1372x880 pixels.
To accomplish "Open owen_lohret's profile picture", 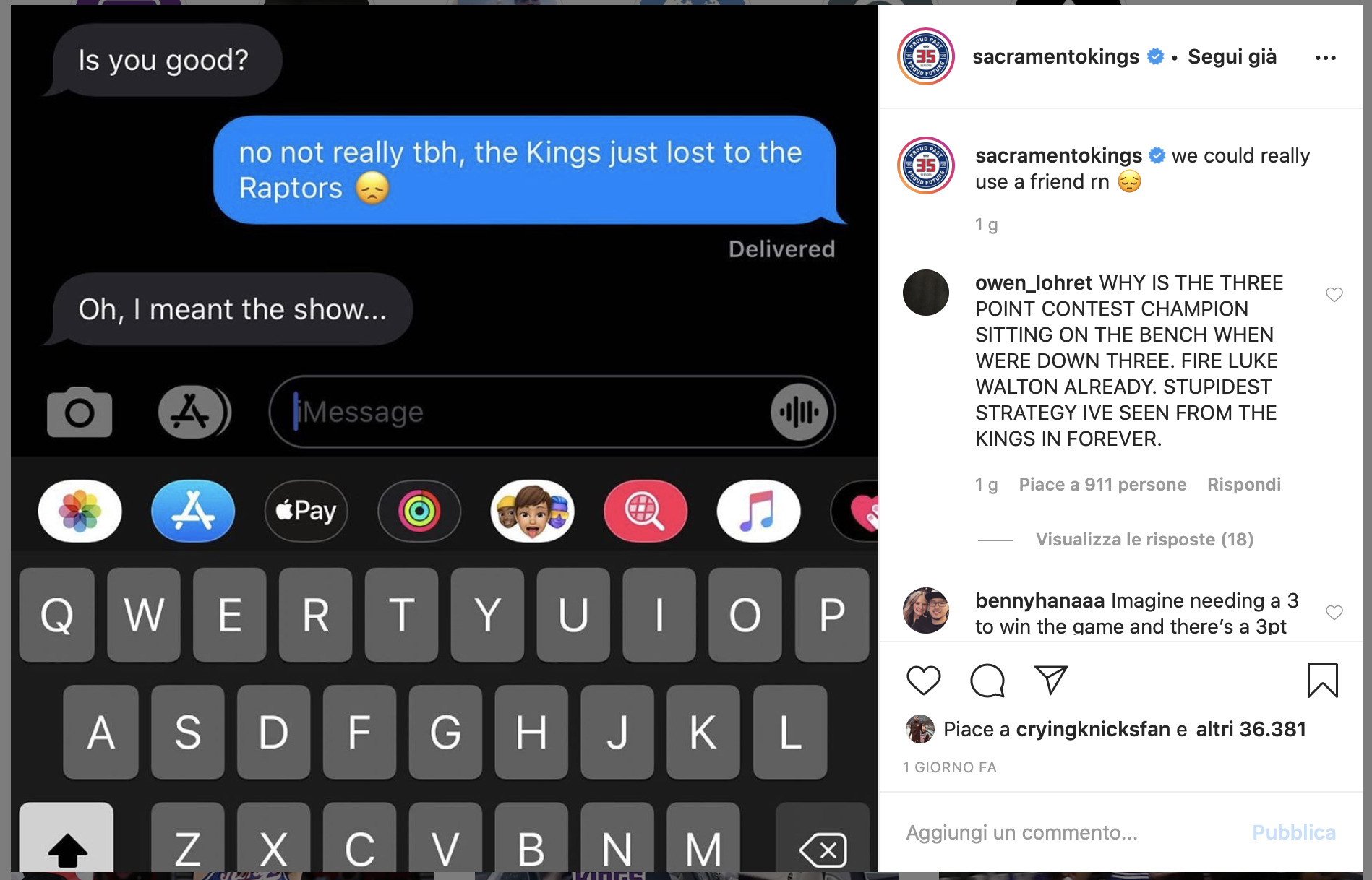I will coord(926,293).
